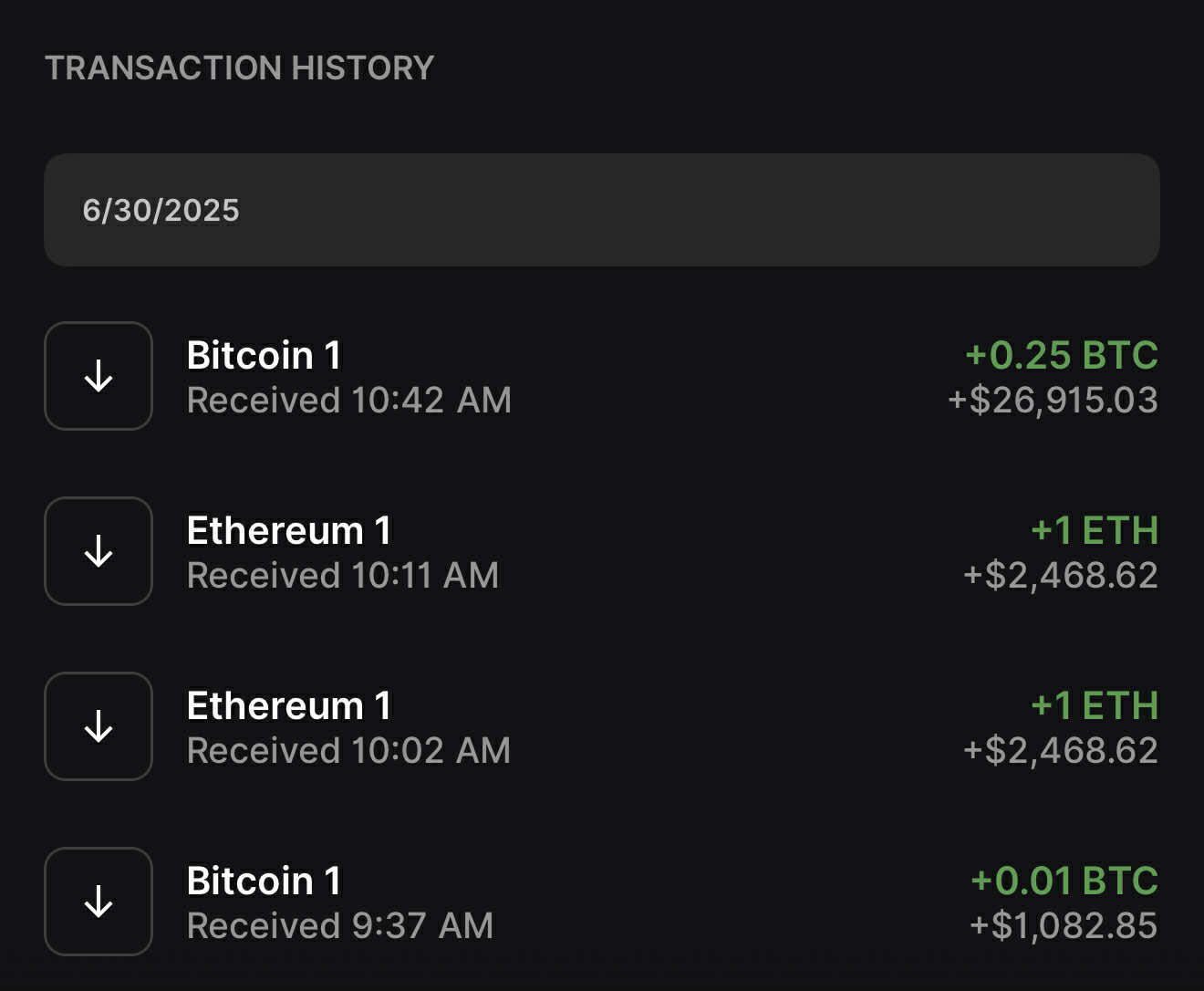Open the Ethereum 1 transaction received 10:11 AM
Image resolution: width=1204 pixels, height=991 pixels.
(602, 551)
